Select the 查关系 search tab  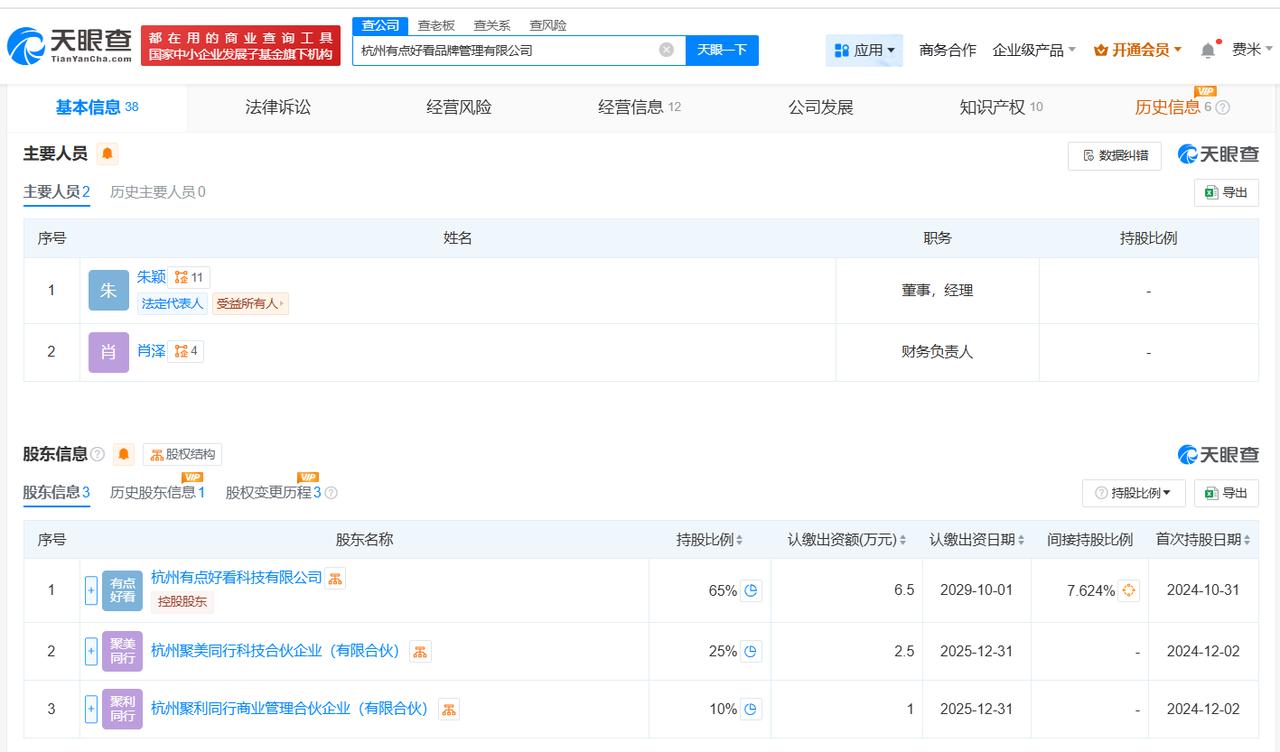(x=492, y=25)
